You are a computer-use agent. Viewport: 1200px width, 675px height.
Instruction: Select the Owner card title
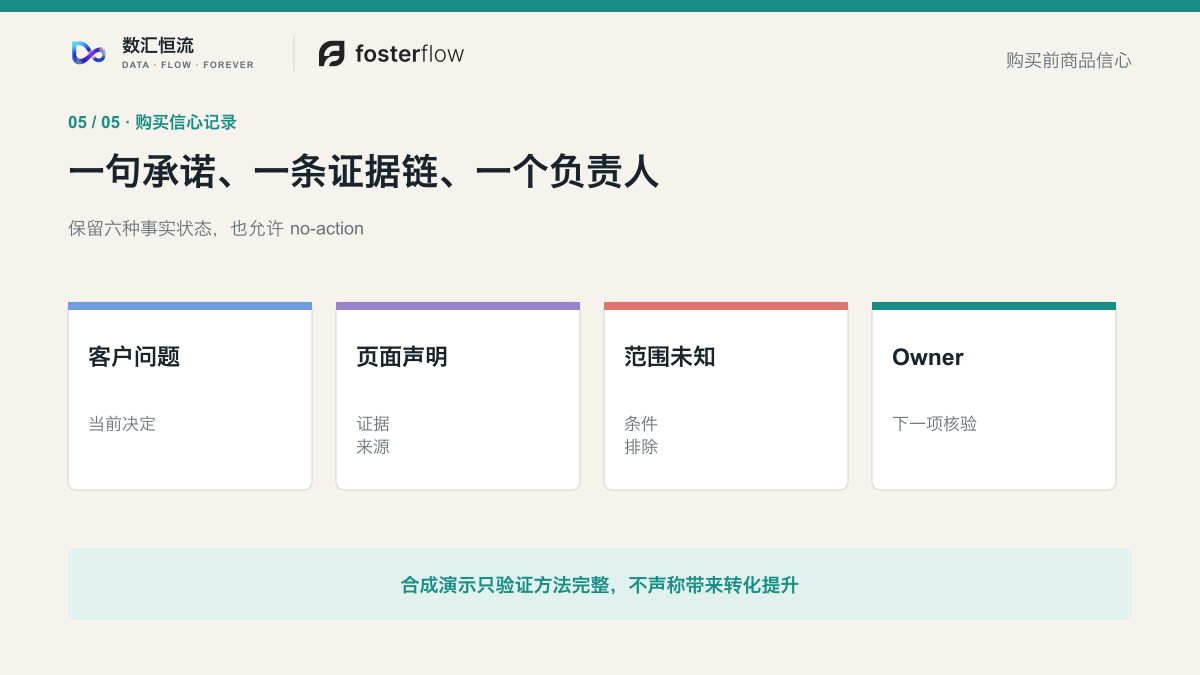click(x=928, y=357)
